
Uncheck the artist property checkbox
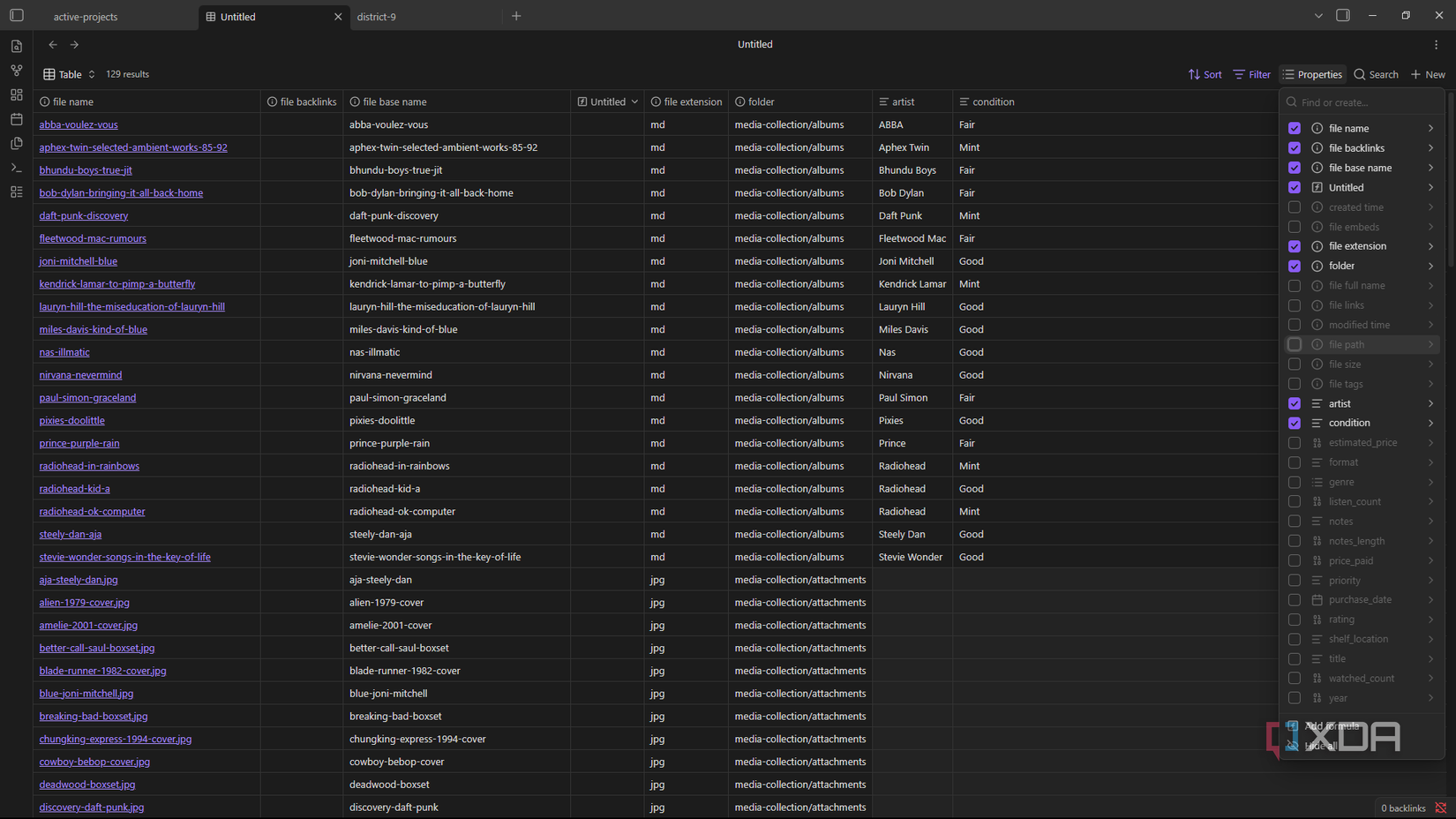point(1295,403)
